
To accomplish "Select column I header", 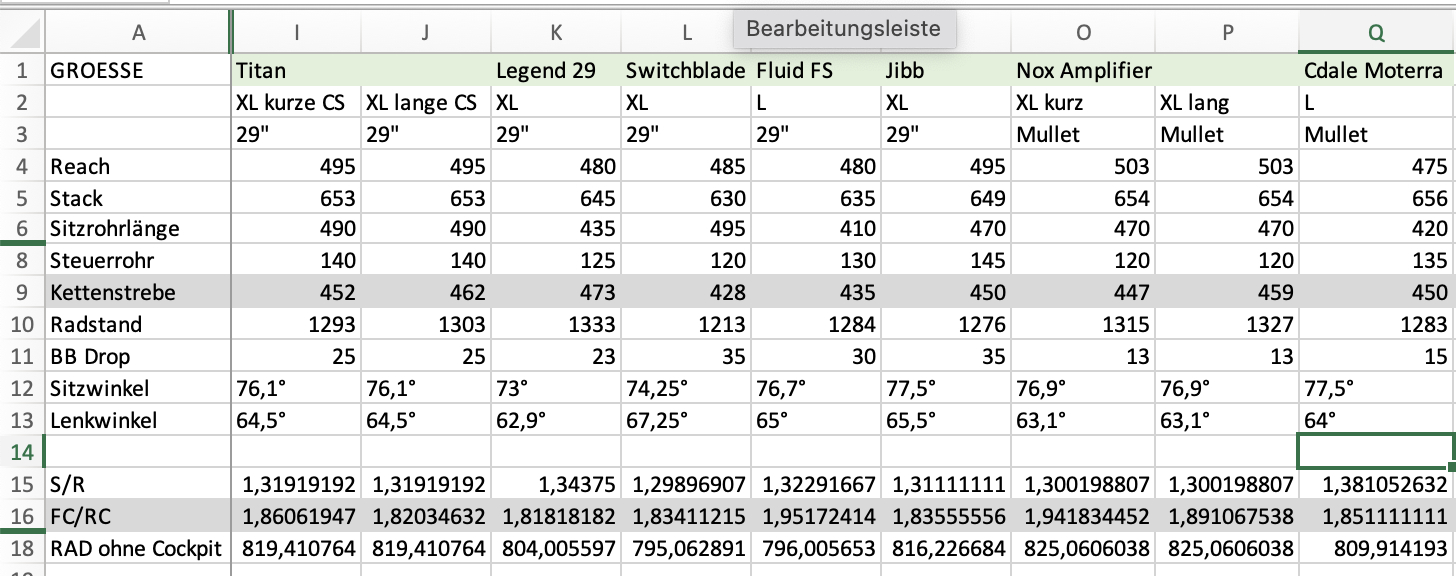I will pyautogui.click(x=296, y=32).
